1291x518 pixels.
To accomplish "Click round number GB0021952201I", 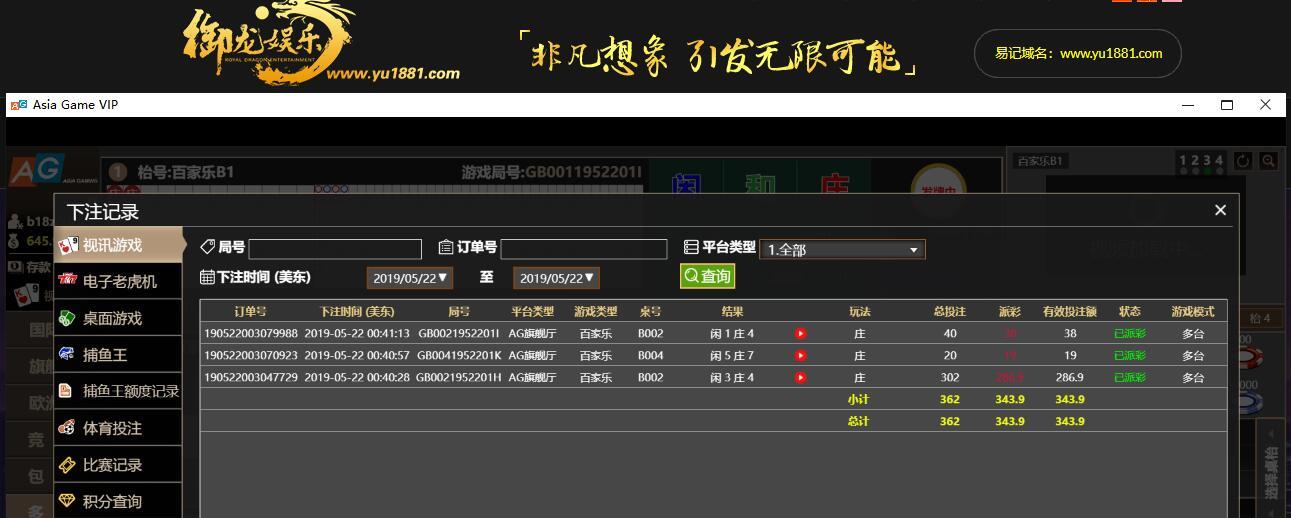I will [x=458, y=333].
